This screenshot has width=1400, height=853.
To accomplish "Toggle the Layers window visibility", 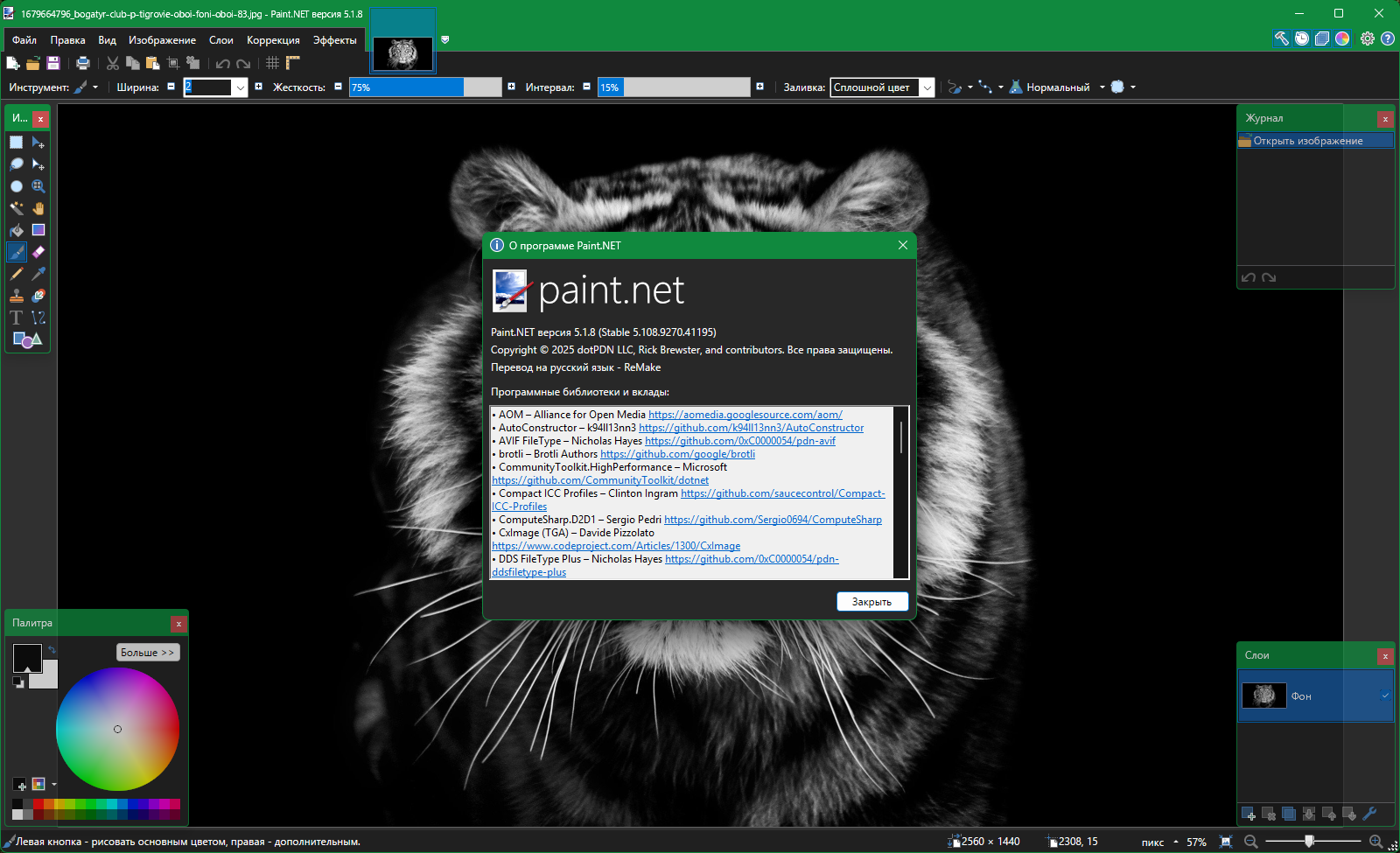I will [x=1322, y=38].
